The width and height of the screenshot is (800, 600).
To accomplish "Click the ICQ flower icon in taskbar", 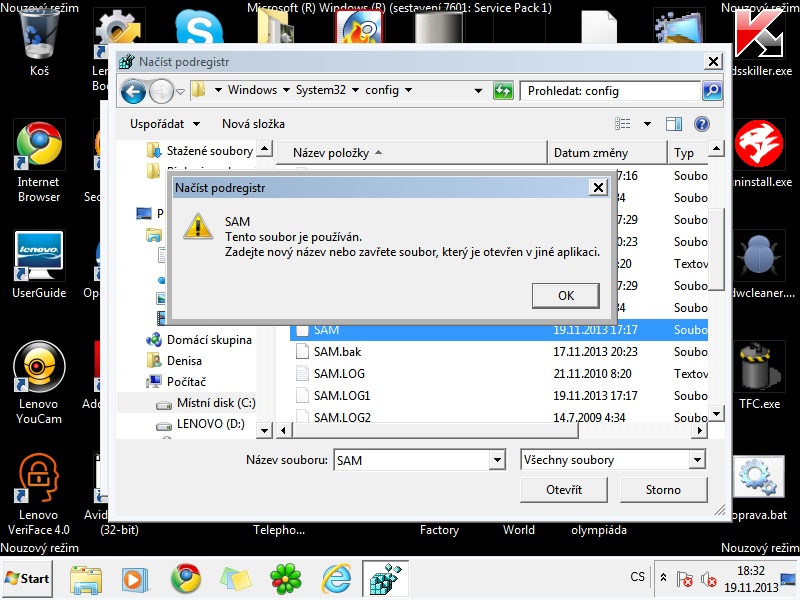I will coord(287,578).
